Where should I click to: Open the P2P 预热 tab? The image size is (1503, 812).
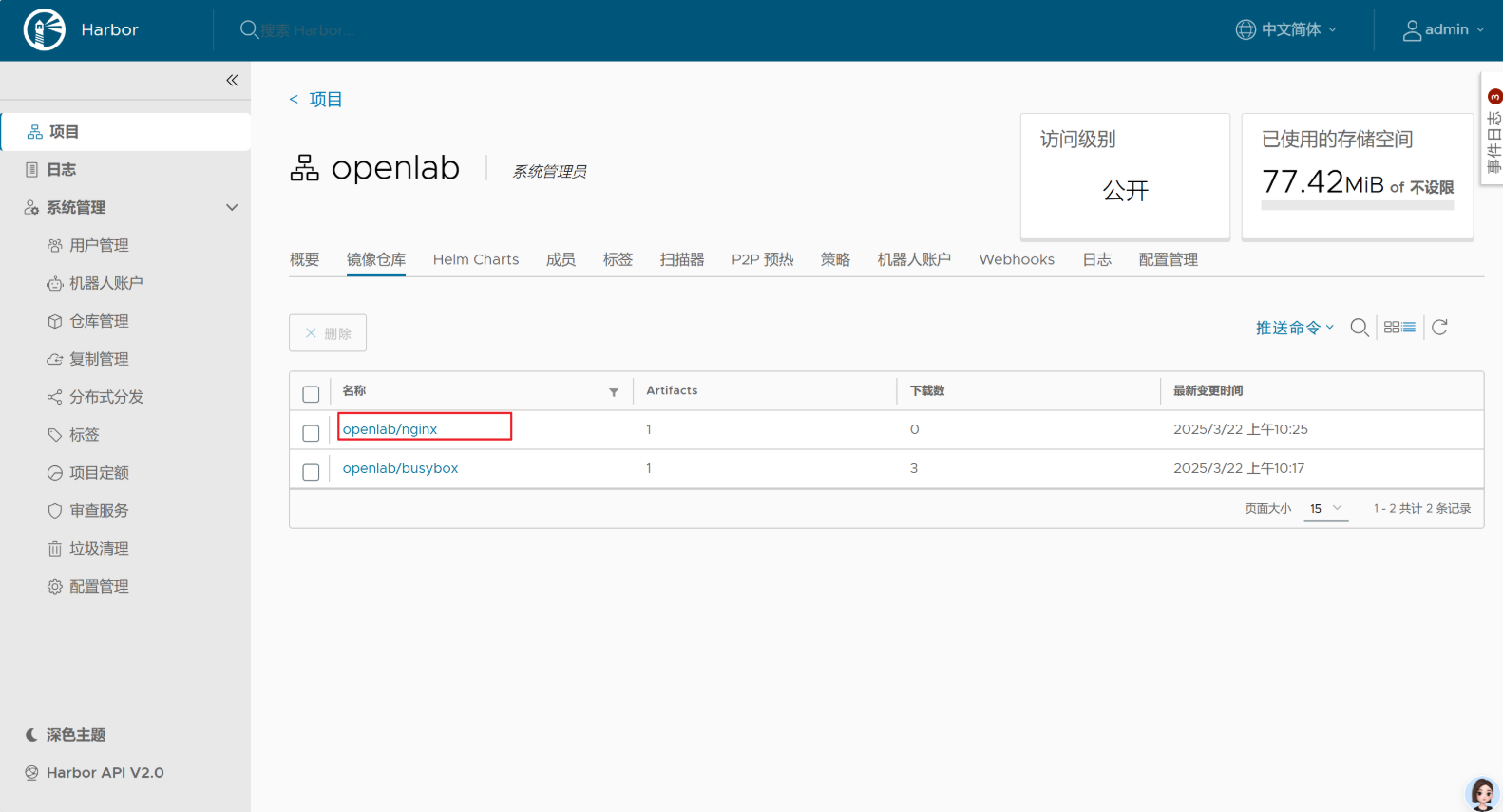tap(762, 259)
